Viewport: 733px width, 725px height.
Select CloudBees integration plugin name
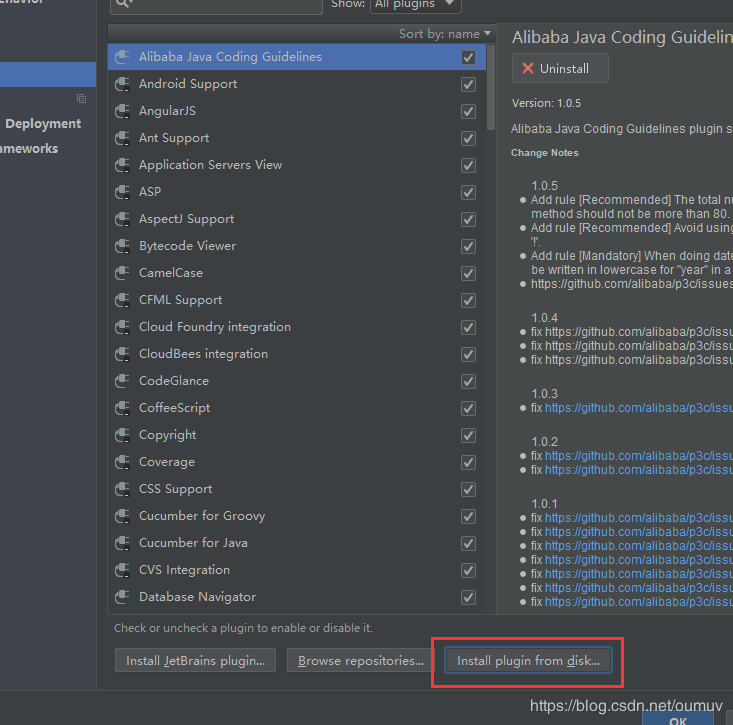(203, 354)
